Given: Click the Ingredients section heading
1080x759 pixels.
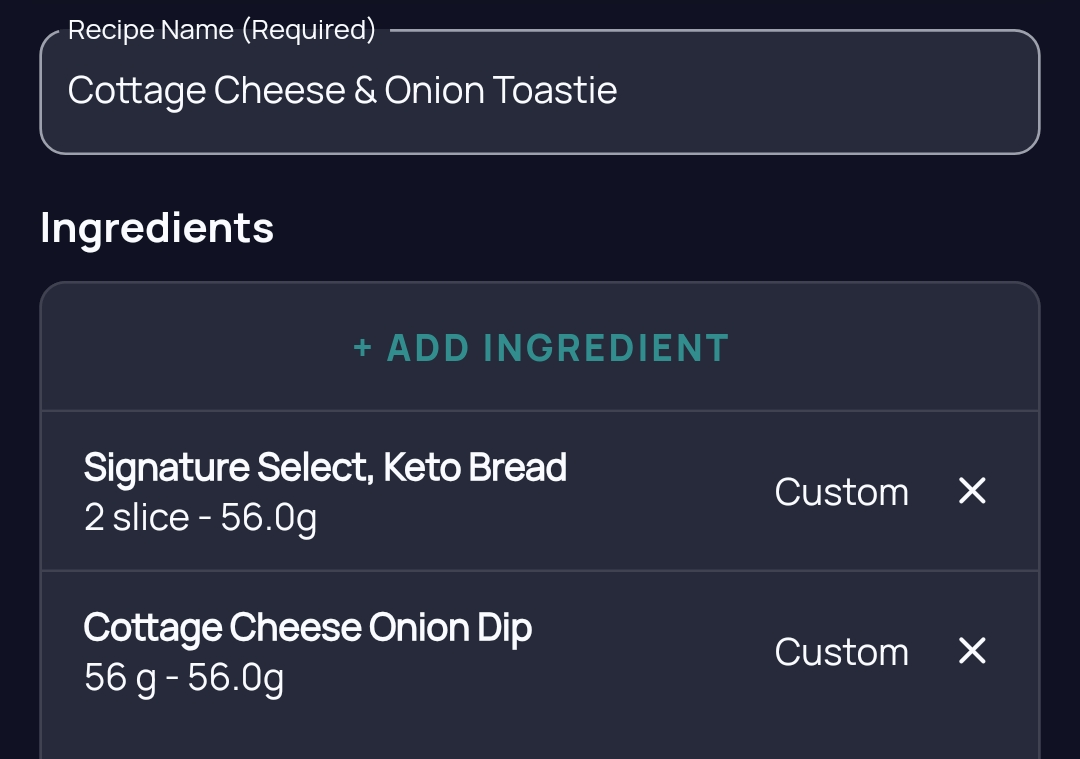Looking at the screenshot, I should pos(157,228).
